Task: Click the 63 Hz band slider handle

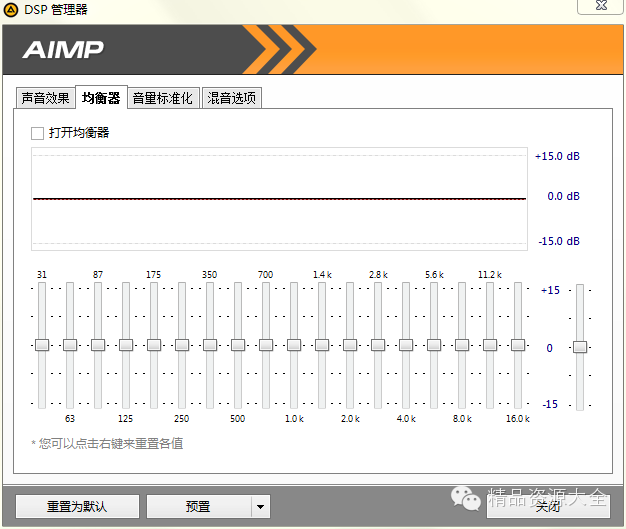Action: (x=70, y=345)
